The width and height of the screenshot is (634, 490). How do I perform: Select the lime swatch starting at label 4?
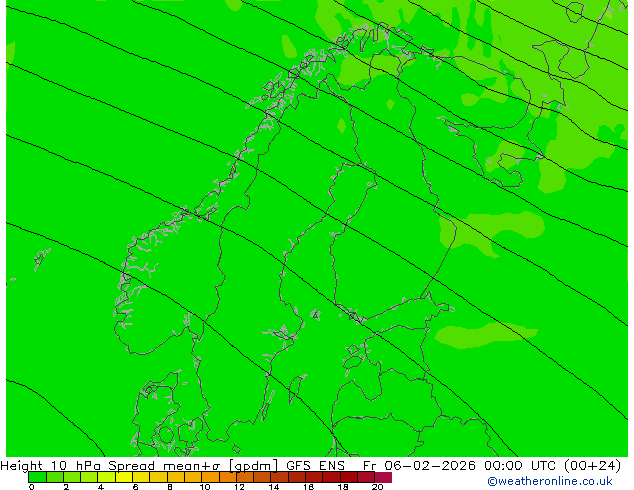click(106, 477)
